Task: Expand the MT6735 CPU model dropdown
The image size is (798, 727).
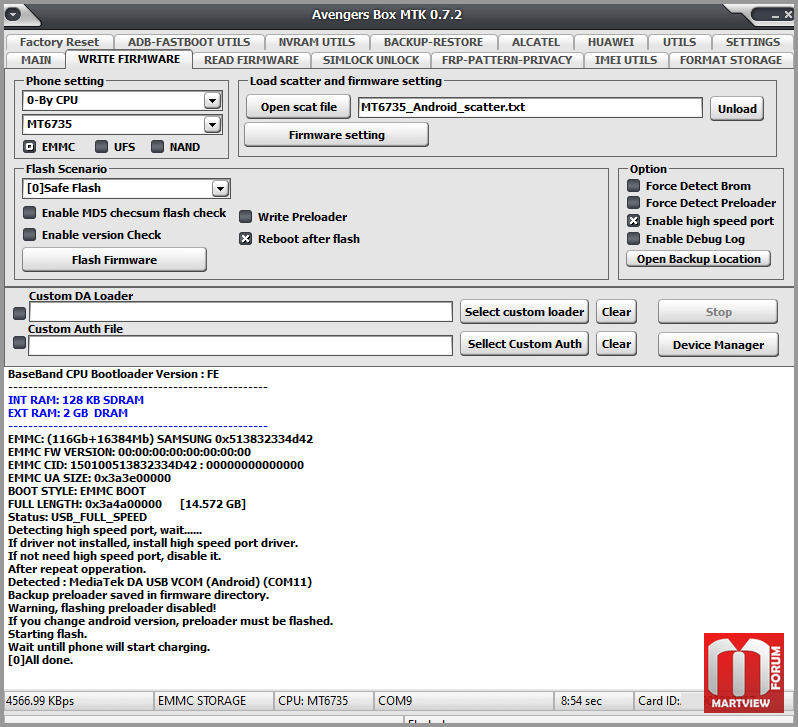Action: click(x=212, y=124)
